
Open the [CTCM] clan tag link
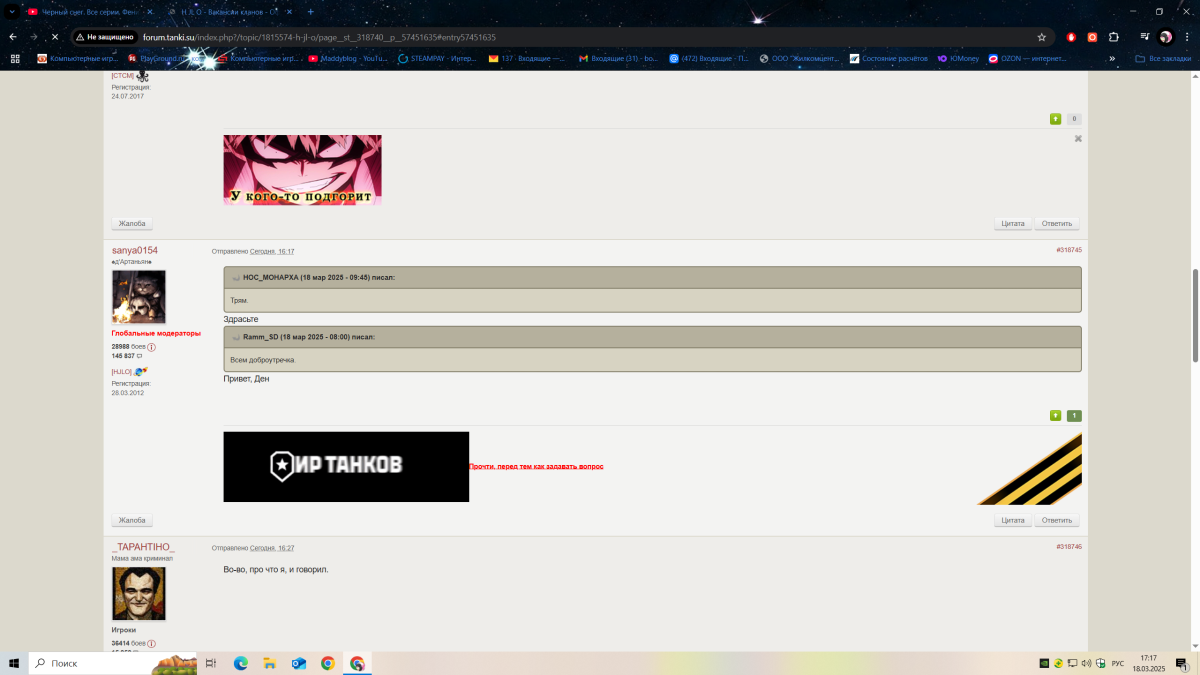[122, 75]
